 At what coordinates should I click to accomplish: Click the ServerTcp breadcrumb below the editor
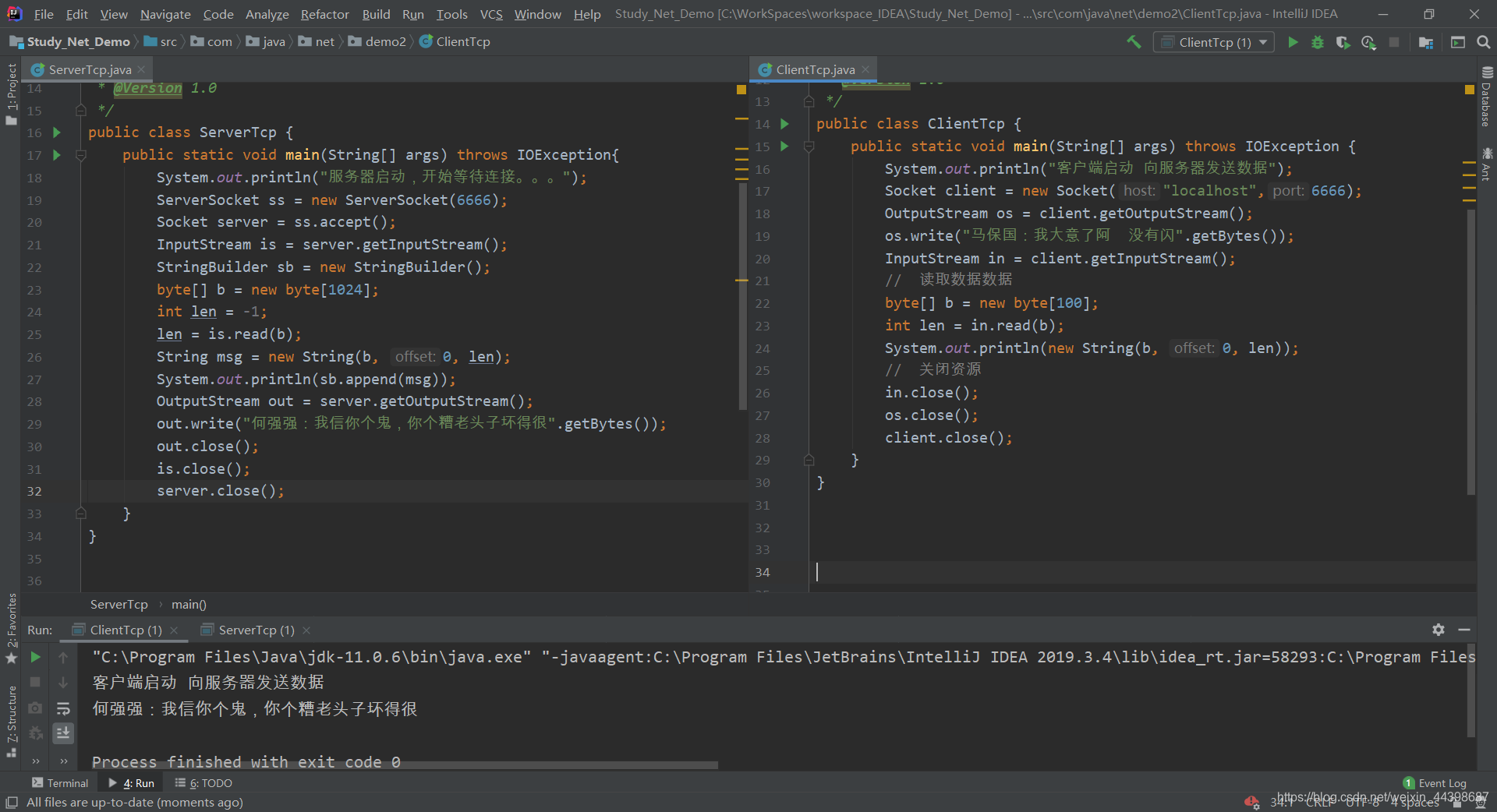click(x=119, y=604)
